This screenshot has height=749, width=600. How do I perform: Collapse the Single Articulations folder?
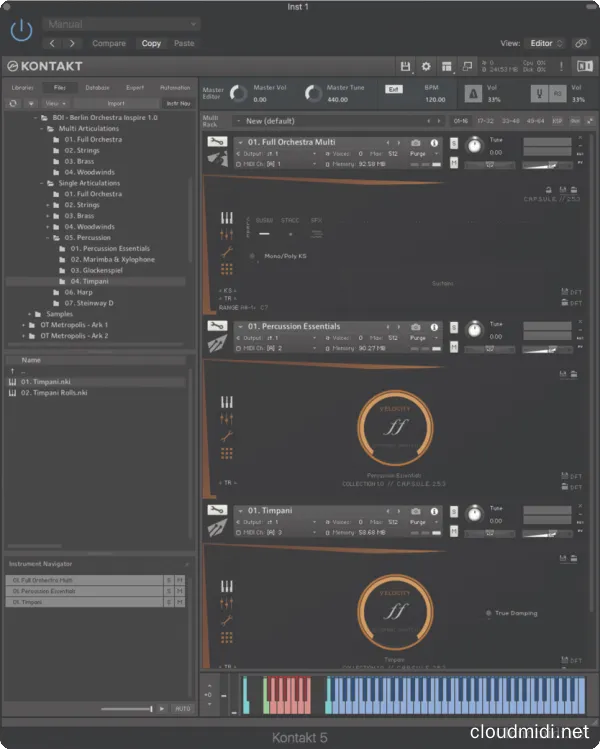point(42,183)
